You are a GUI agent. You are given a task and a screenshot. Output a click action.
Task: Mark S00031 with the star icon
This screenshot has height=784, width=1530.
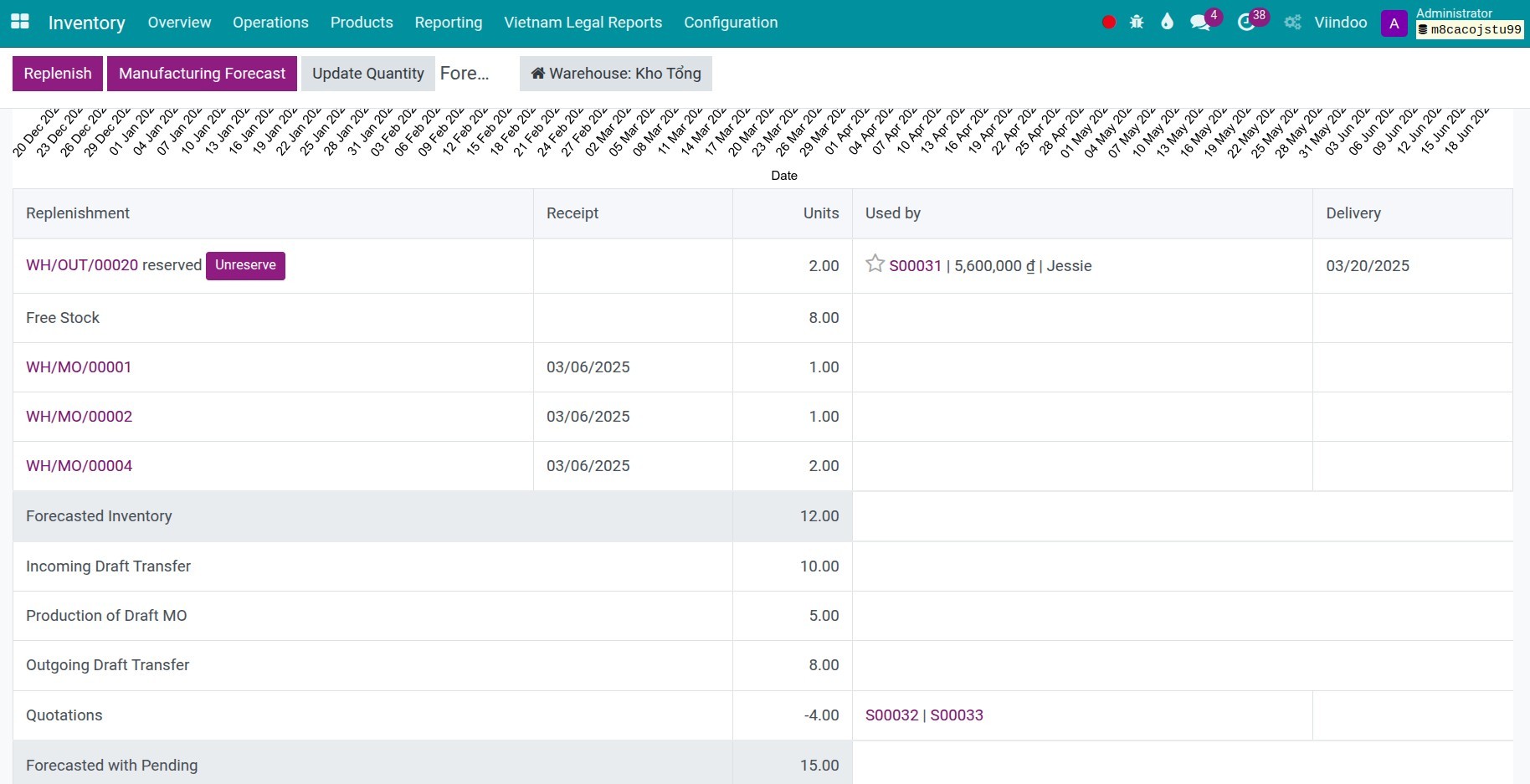pos(875,264)
